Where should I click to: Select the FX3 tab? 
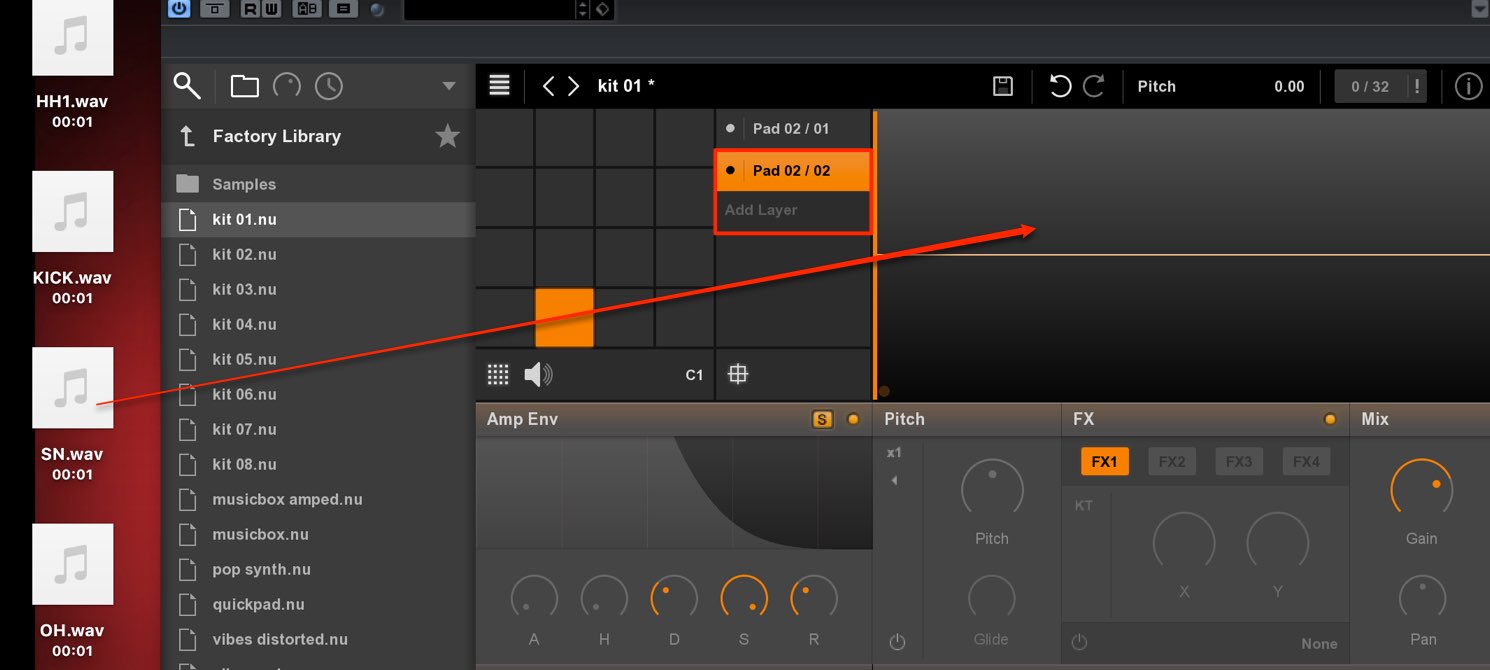(x=1239, y=462)
